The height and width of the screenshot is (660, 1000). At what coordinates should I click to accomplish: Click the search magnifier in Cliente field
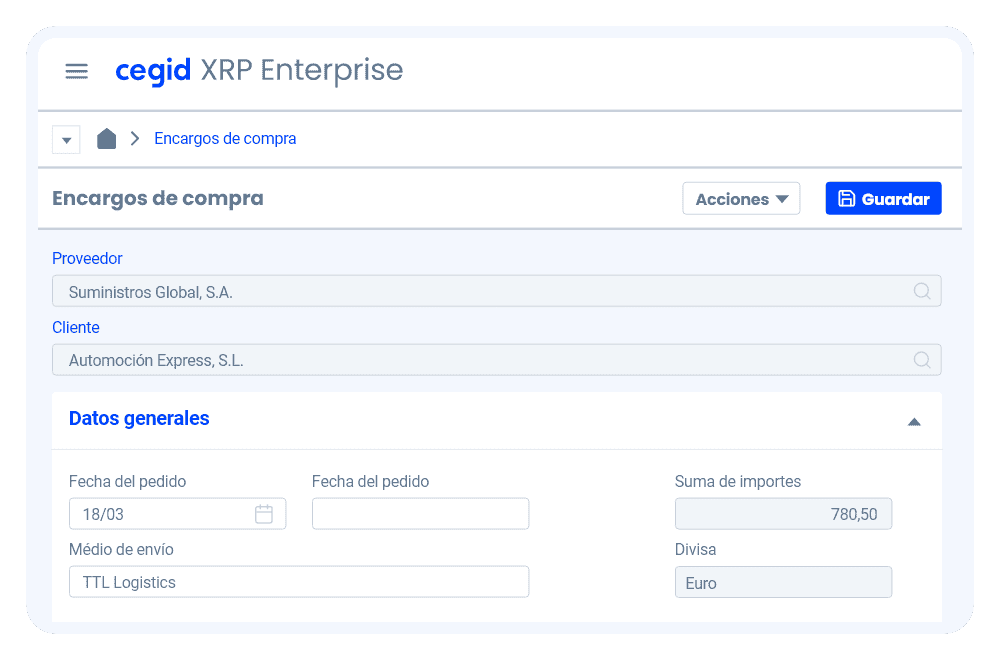click(x=922, y=360)
